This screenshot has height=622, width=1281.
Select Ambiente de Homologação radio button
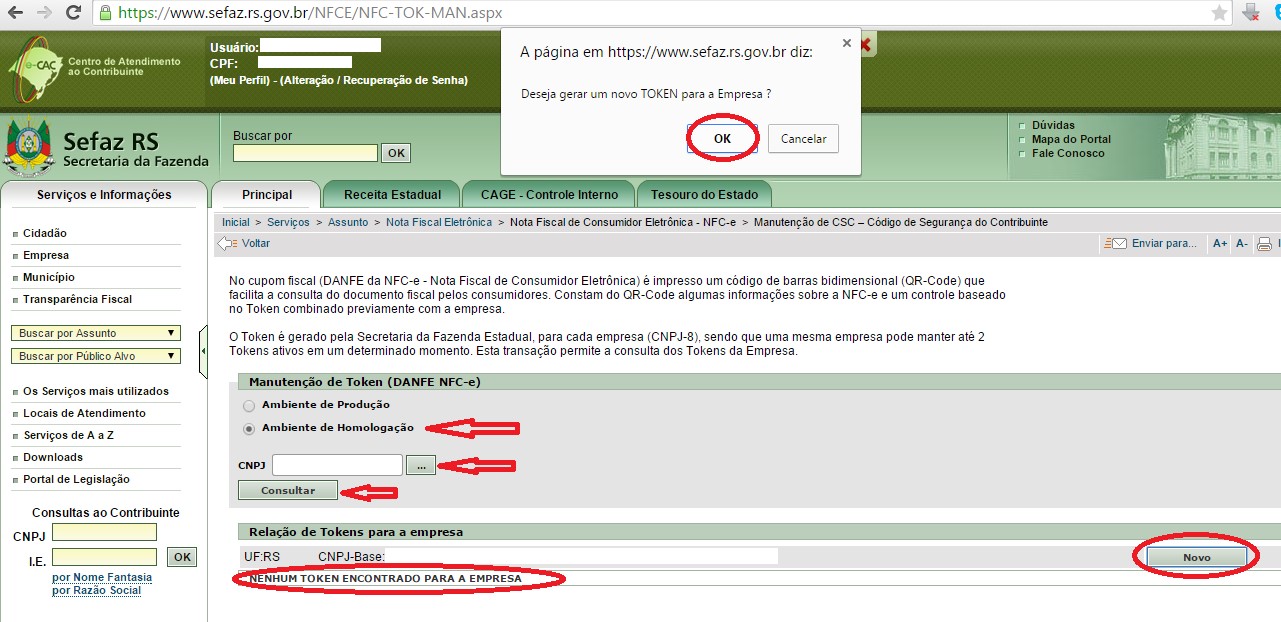pyautogui.click(x=249, y=428)
